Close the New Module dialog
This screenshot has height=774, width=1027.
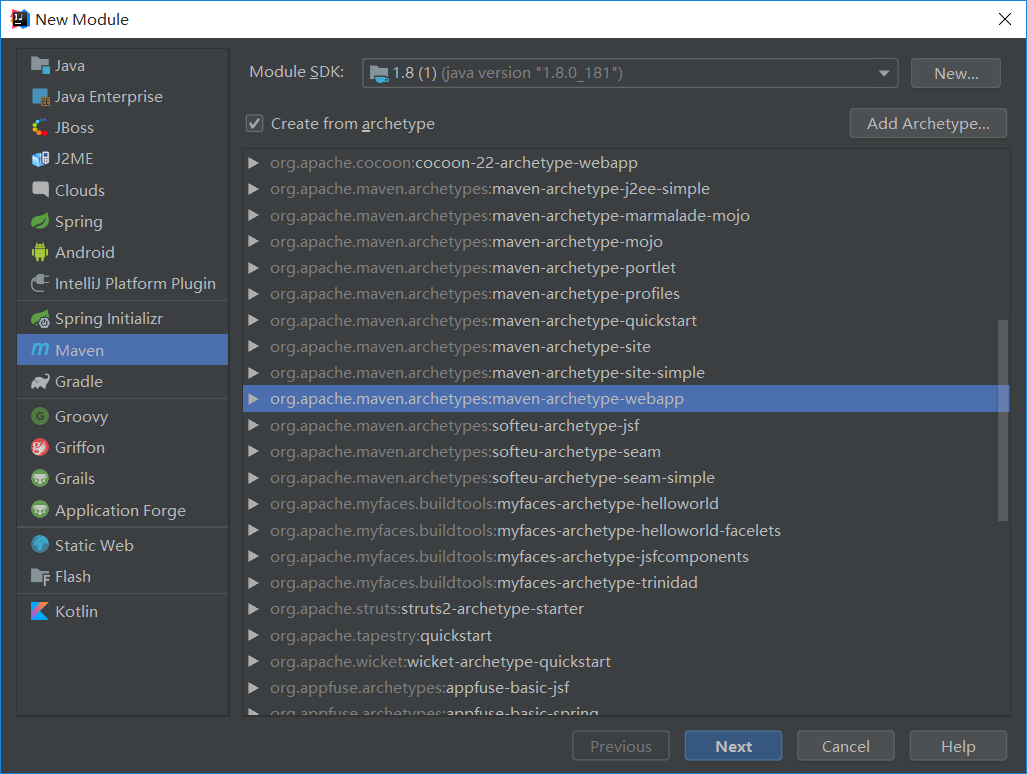click(1005, 19)
